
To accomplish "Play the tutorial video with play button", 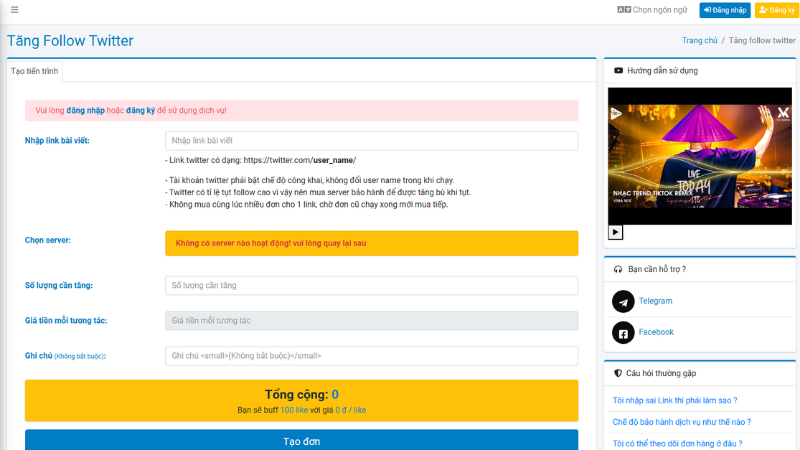I will pos(615,232).
